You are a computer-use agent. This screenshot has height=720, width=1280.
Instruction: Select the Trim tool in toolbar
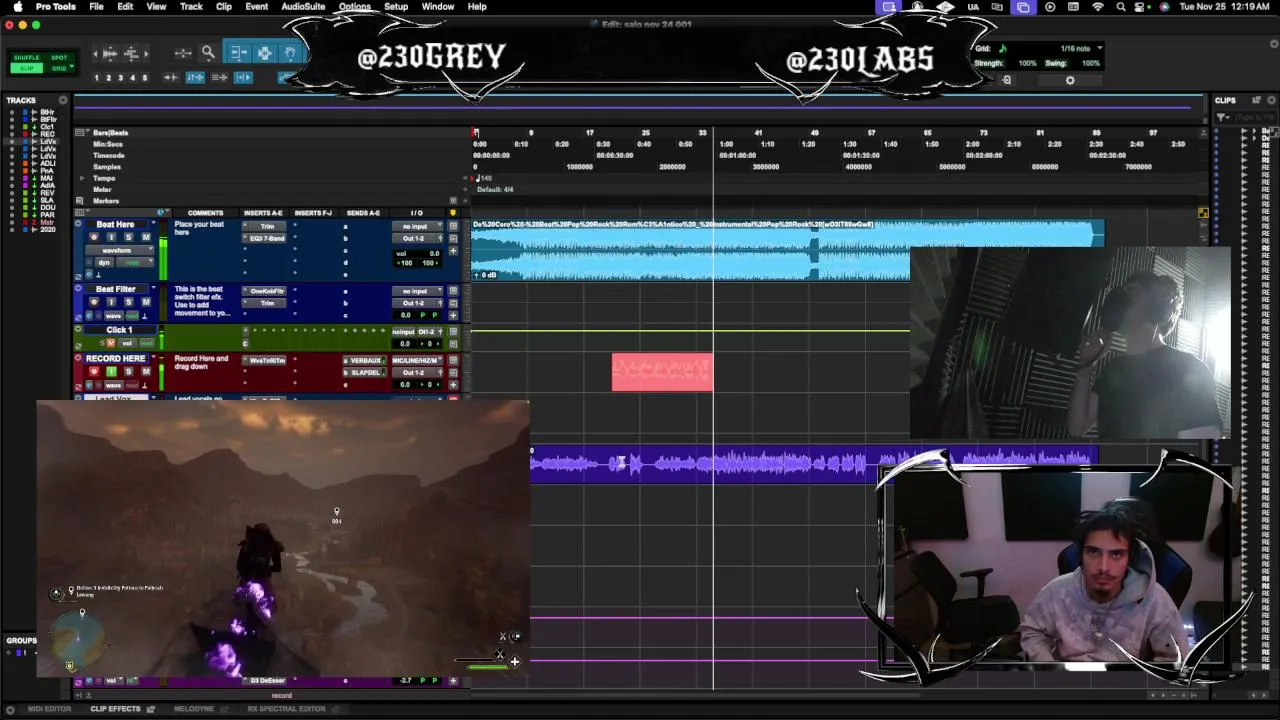239,53
